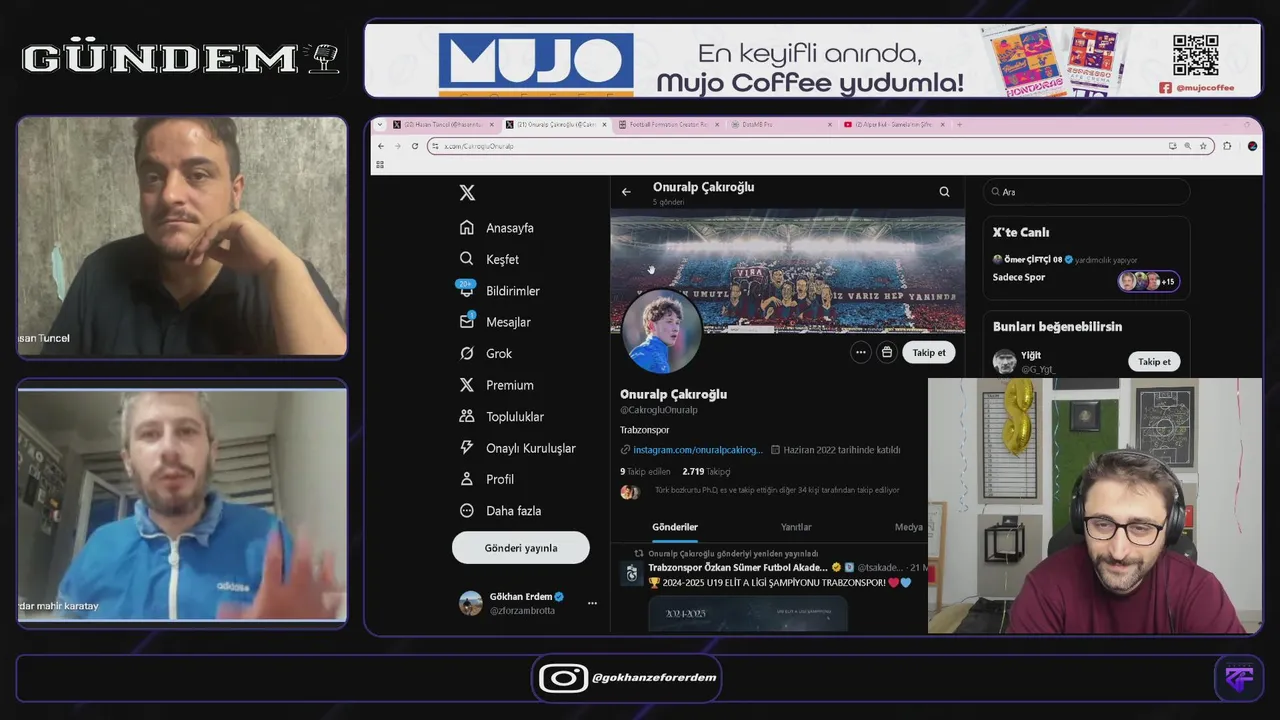
Task: Open Onuralp Çakıroğlu's profile picture
Action: (661, 331)
